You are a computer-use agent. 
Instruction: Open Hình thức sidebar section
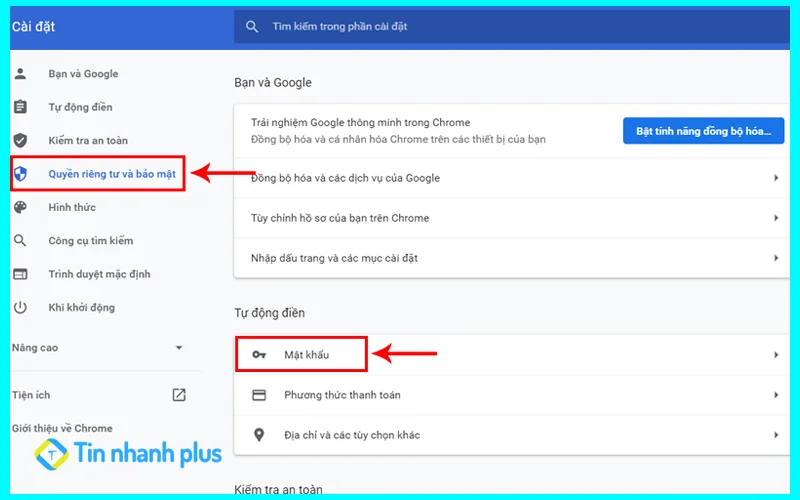click(x=72, y=207)
